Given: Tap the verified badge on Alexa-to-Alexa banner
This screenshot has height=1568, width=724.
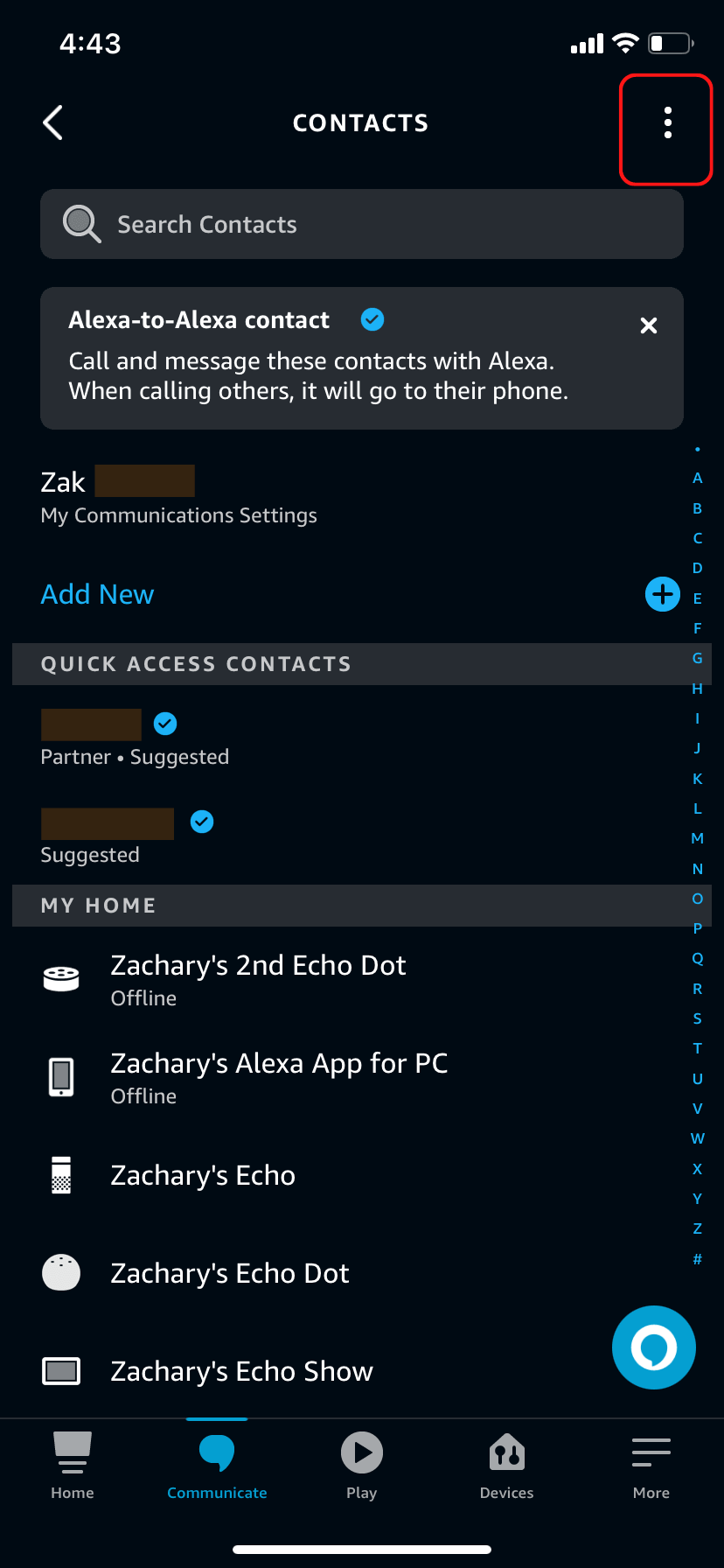Looking at the screenshot, I should 372,319.
